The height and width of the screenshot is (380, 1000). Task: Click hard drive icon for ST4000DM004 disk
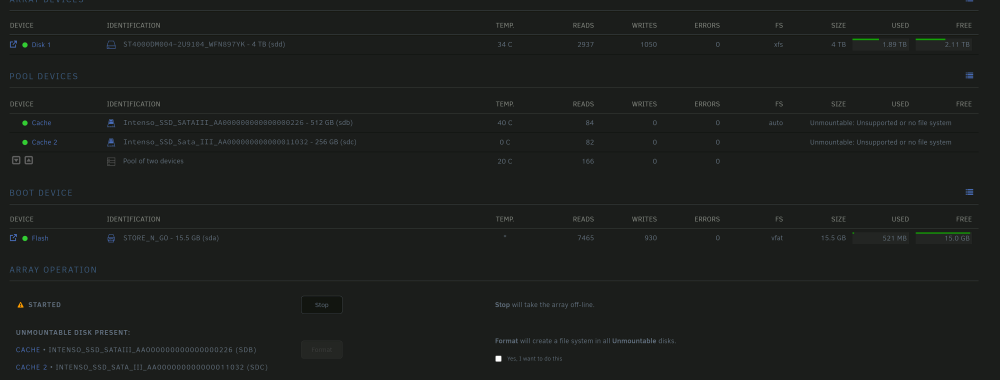point(111,45)
